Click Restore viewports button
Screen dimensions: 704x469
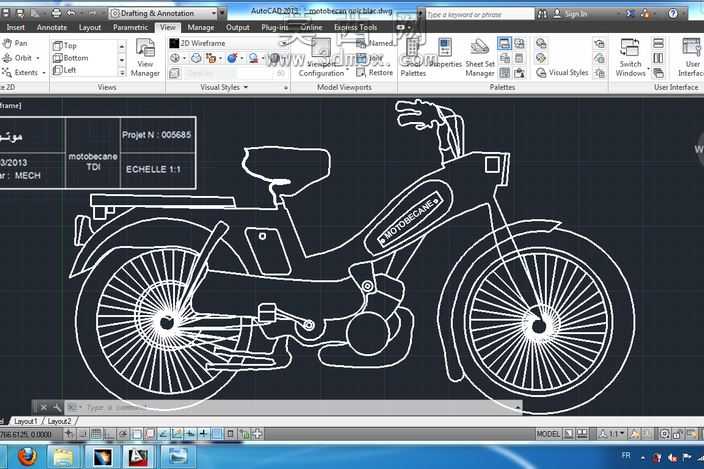click(374, 72)
